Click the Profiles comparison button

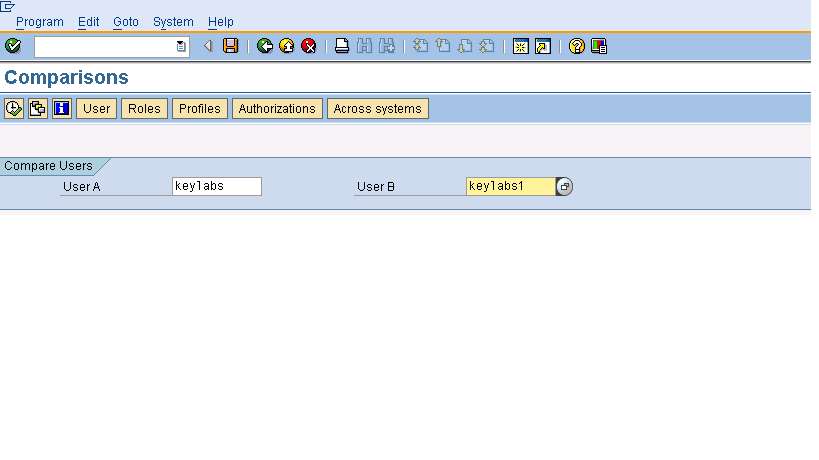(200, 109)
